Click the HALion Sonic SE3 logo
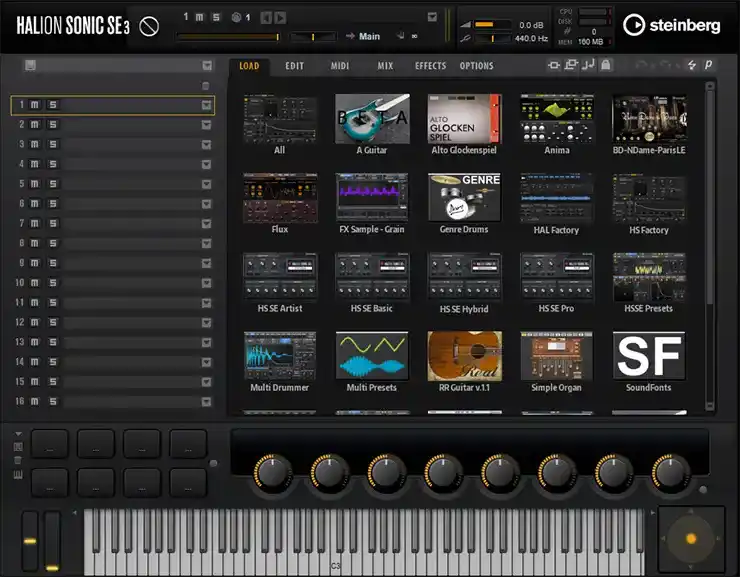The image size is (740, 577). [73, 25]
